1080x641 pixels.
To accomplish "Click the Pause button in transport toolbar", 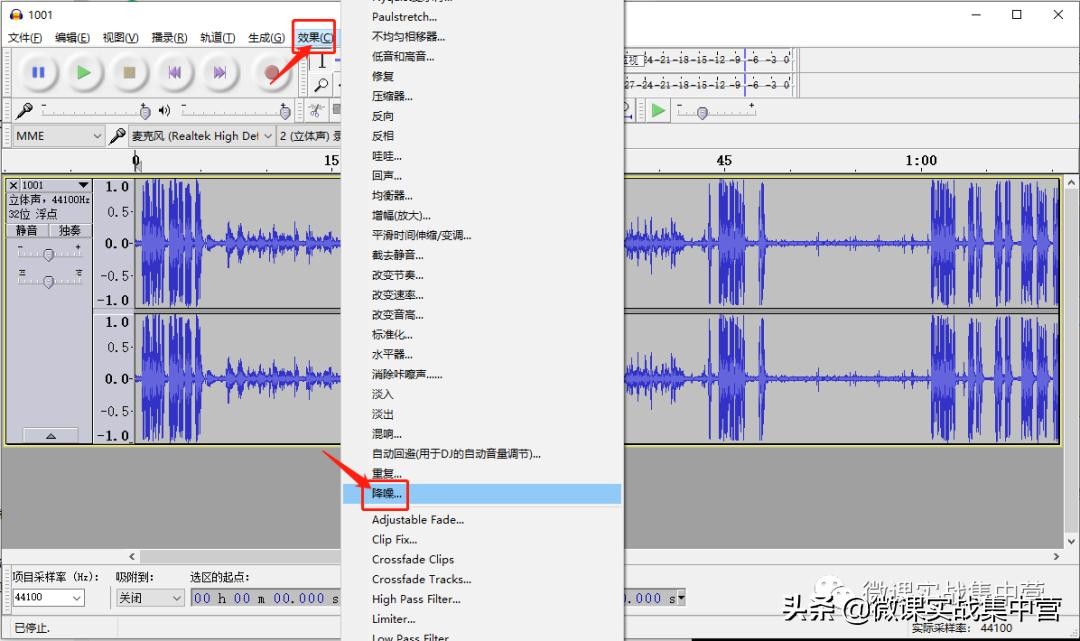I will [x=38, y=72].
